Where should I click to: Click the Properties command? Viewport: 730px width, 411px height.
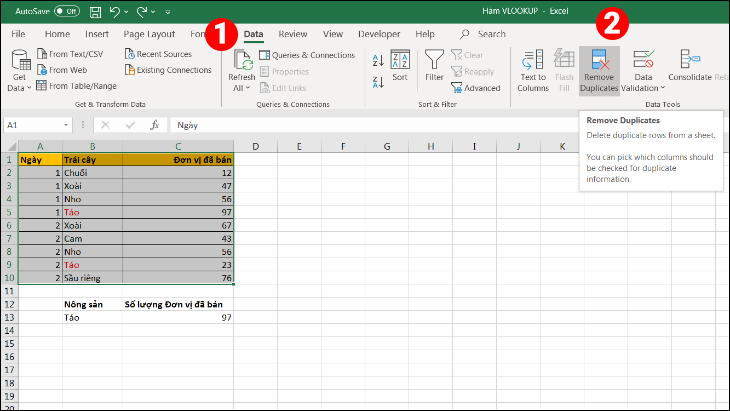pos(284,72)
